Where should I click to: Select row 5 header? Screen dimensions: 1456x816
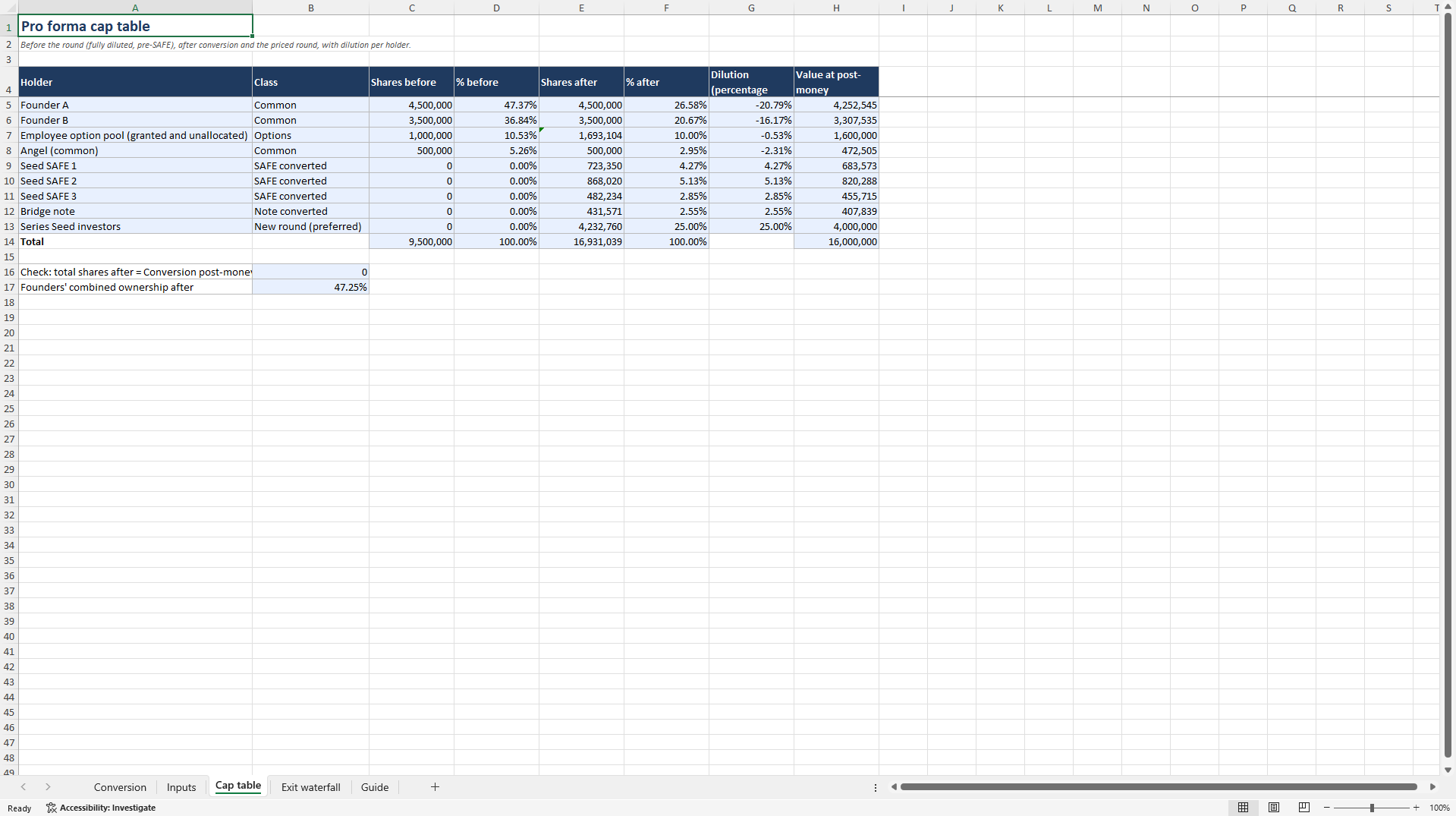tap(8, 105)
